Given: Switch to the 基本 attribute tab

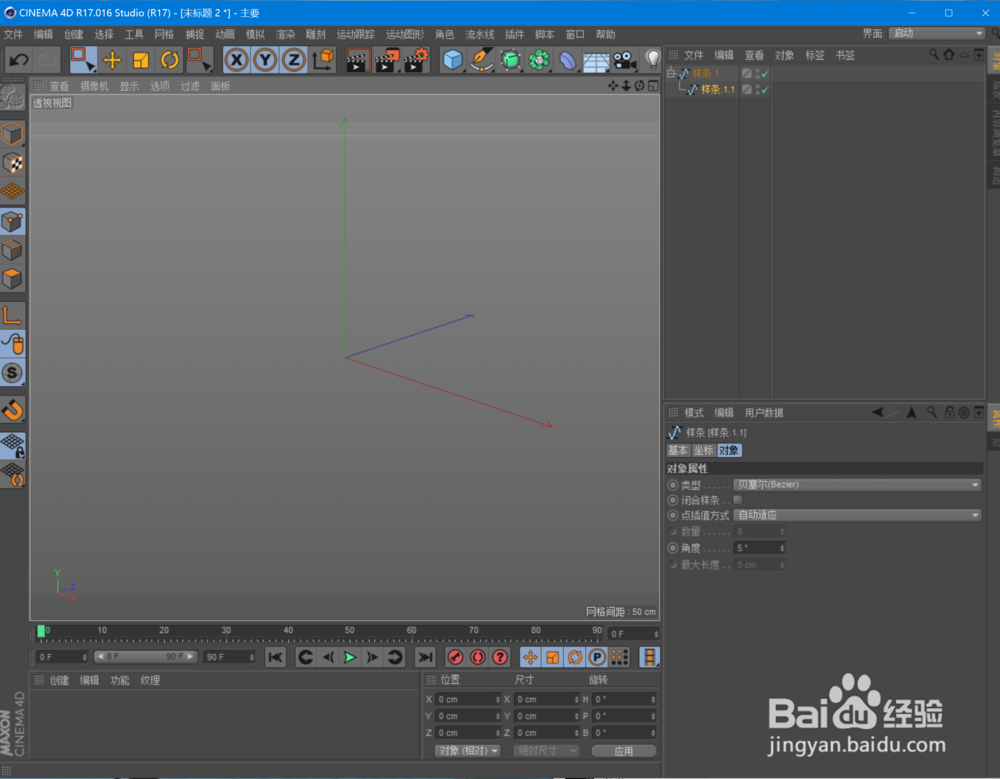Looking at the screenshot, I should (677, 450).
